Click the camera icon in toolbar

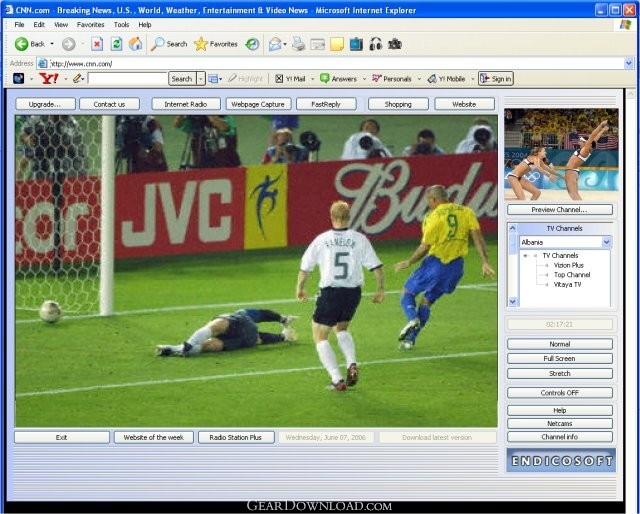[395, 44]
